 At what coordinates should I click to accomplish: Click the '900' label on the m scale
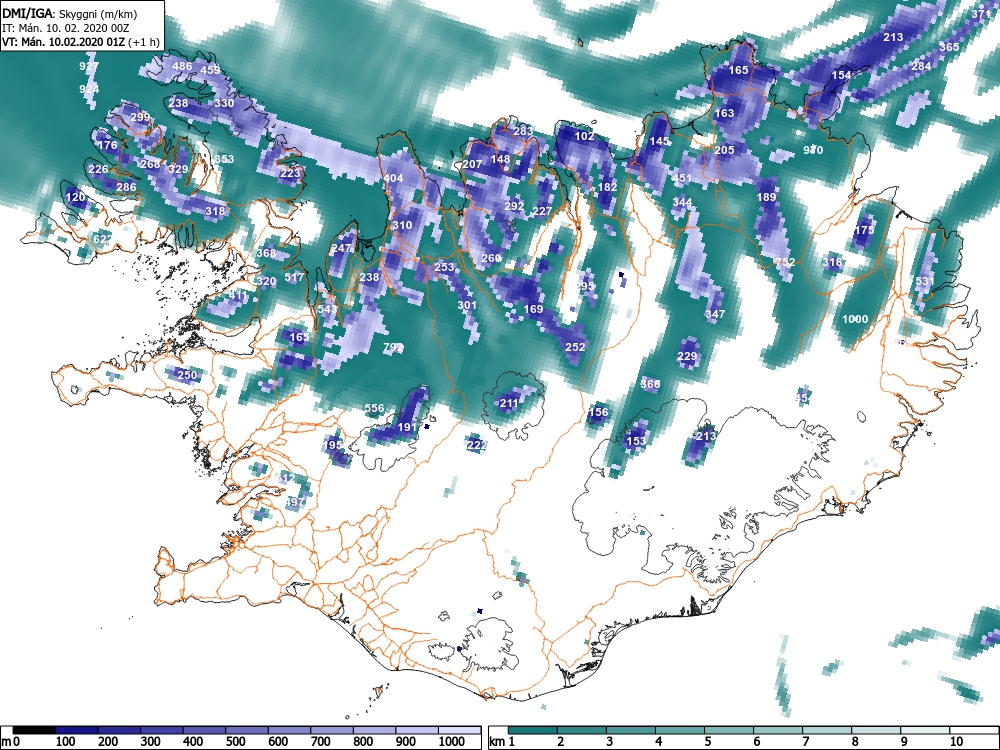pos(406,742)
